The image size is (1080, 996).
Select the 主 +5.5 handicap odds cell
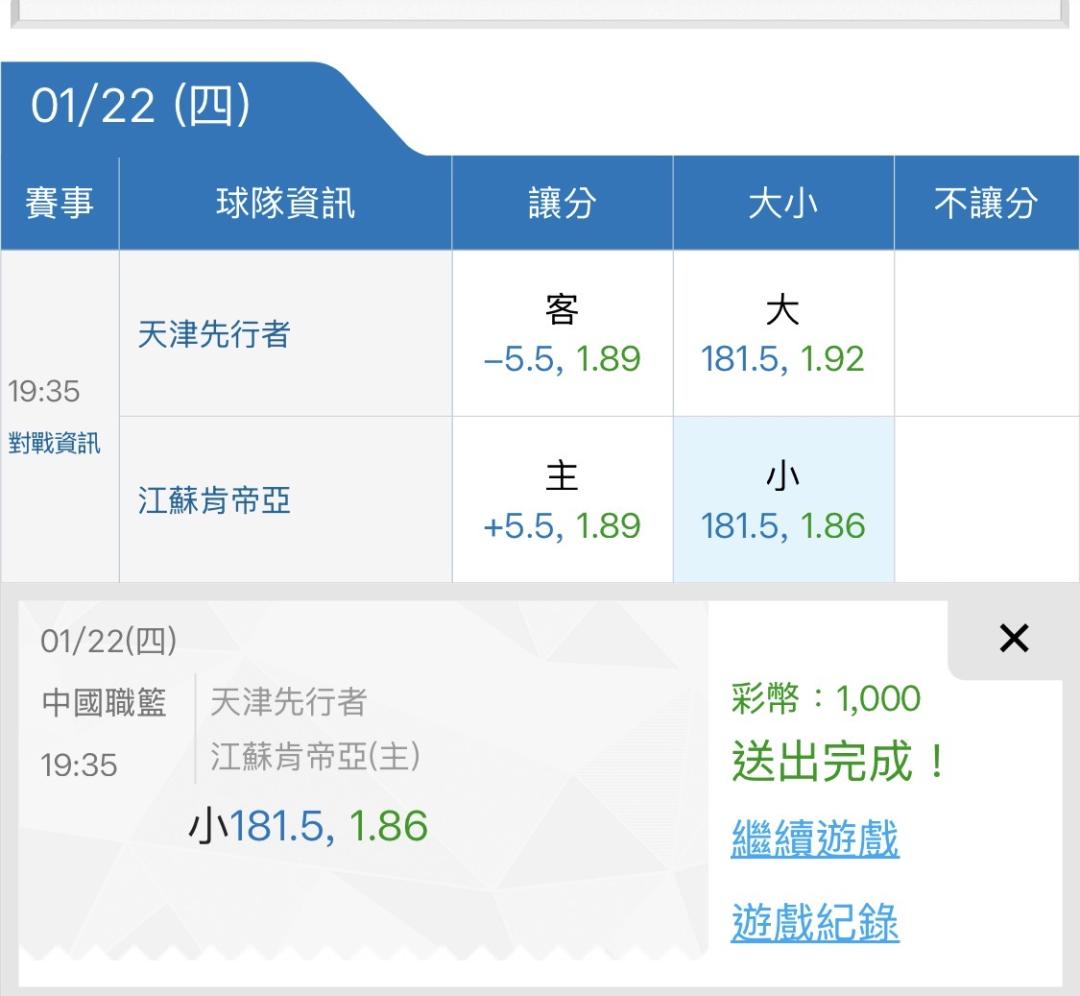[562, 500]
